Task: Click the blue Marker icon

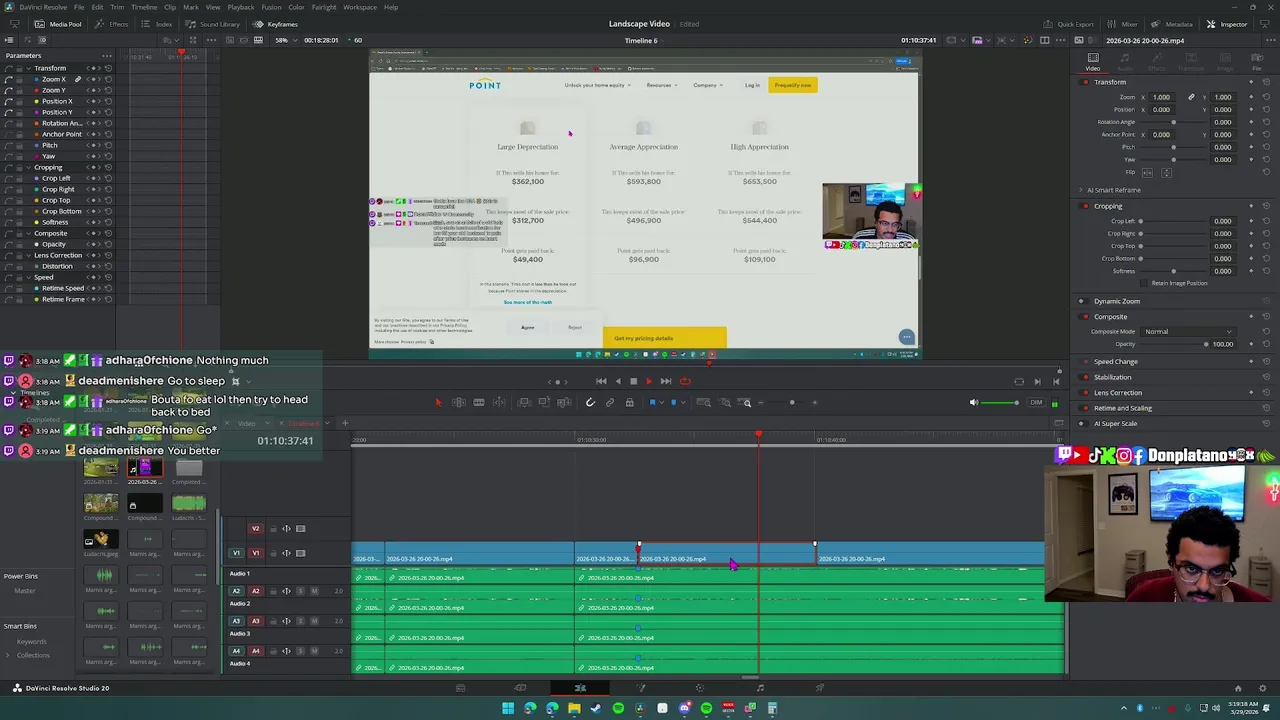Action: [x=673, y=402]
